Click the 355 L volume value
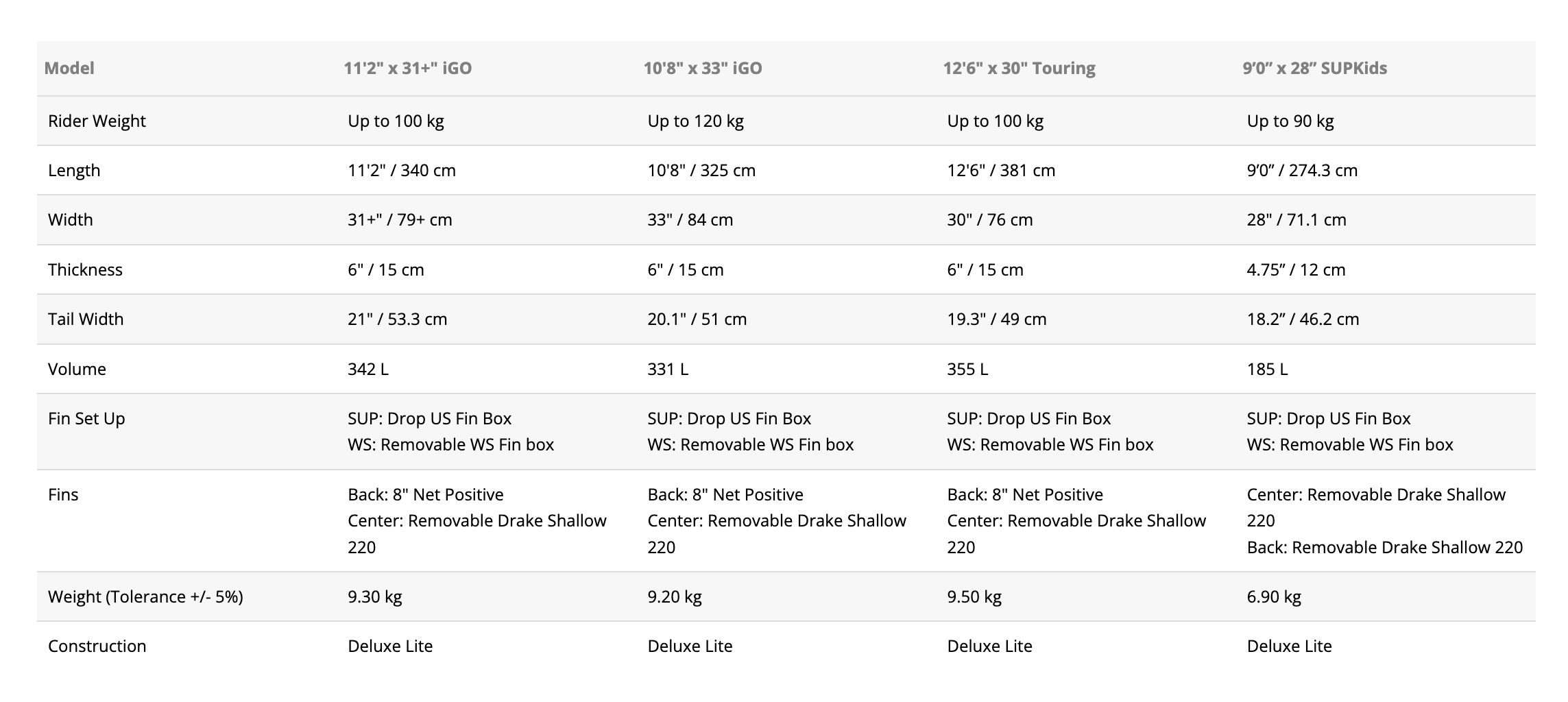1568x702 pixels. tap(967, 369)
